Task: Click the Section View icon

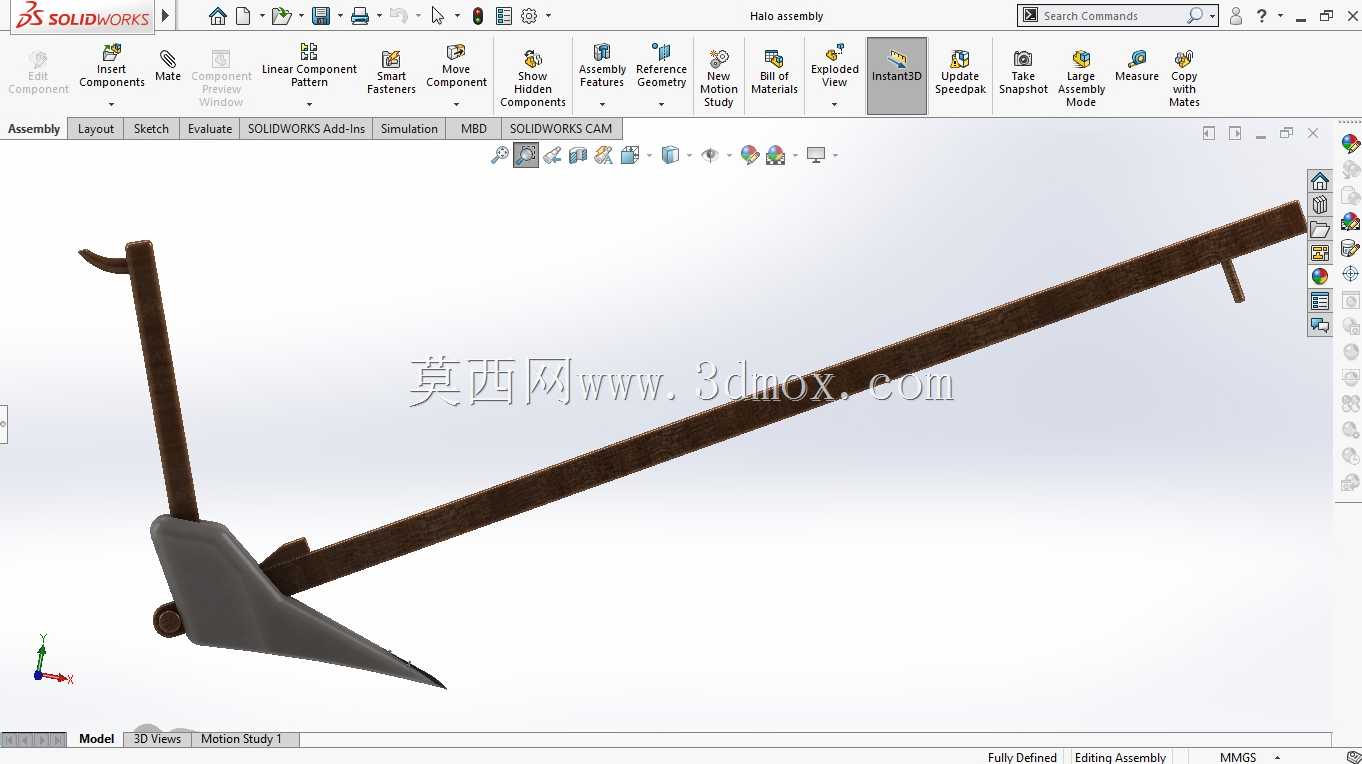Action: [578, 155]
